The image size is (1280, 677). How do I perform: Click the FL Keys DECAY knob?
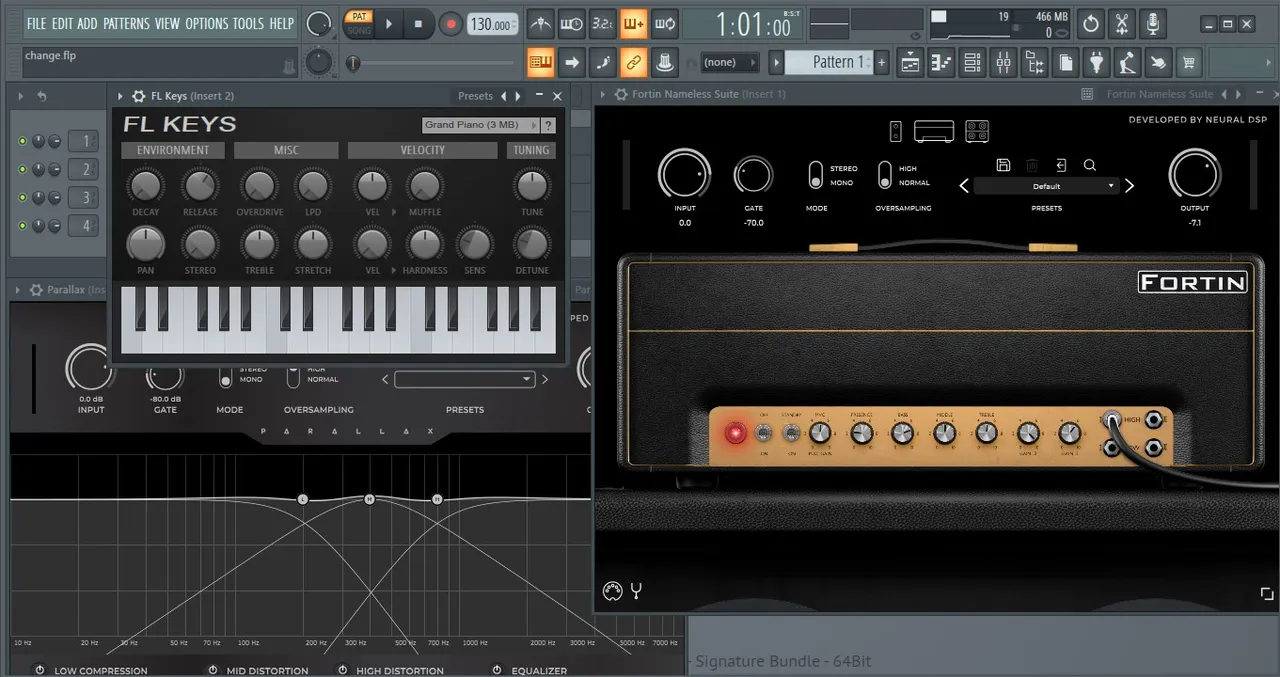click(146, 185)
